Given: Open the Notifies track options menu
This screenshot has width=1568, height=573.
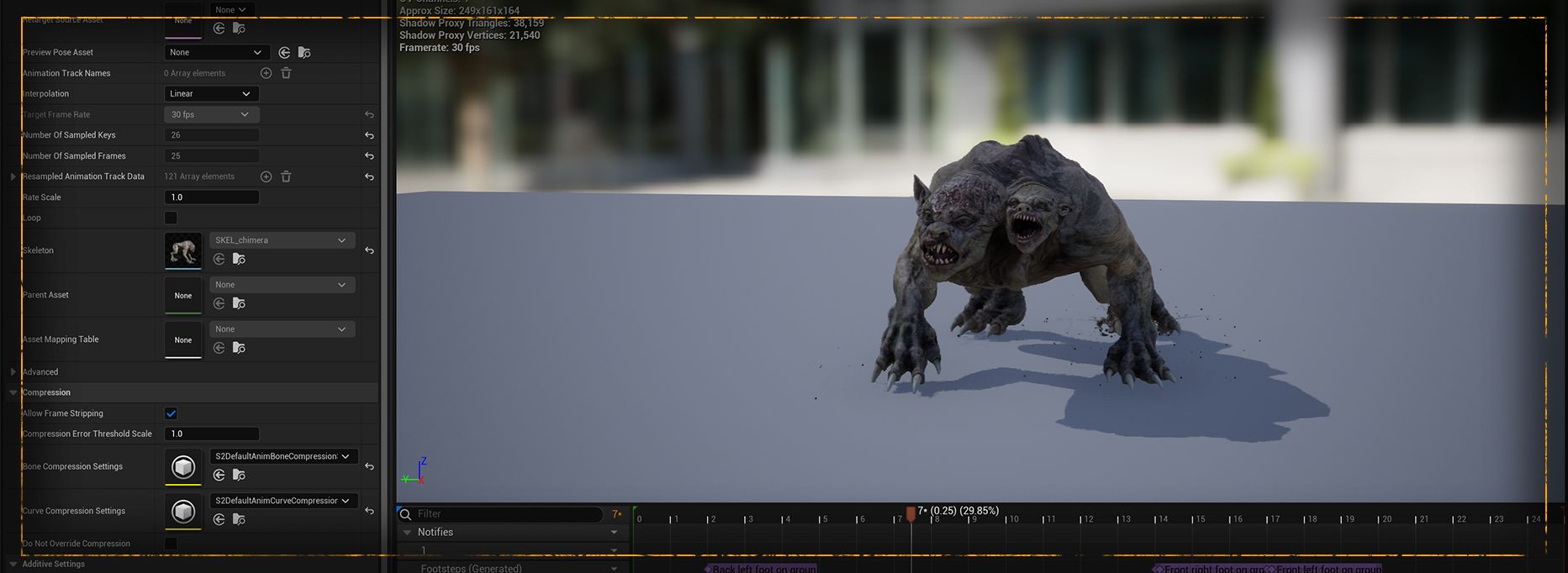Looking at the screenshot, I should pos(614,532).
